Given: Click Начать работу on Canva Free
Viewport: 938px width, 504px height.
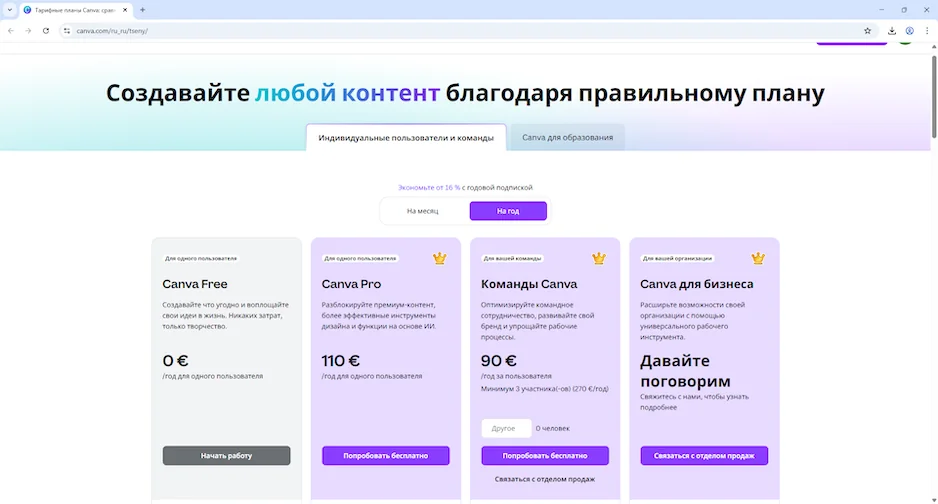Looking at the screenshot, I should (226, 456).
